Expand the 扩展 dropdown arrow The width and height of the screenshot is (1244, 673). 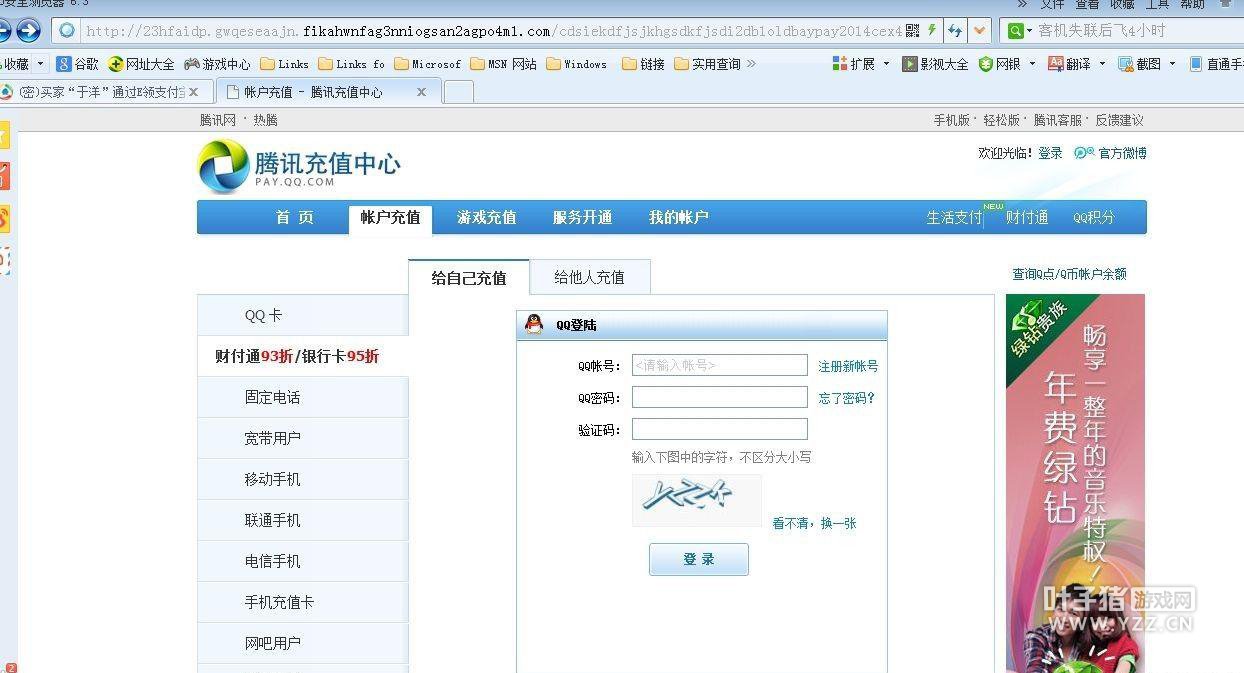coord(886,64)
